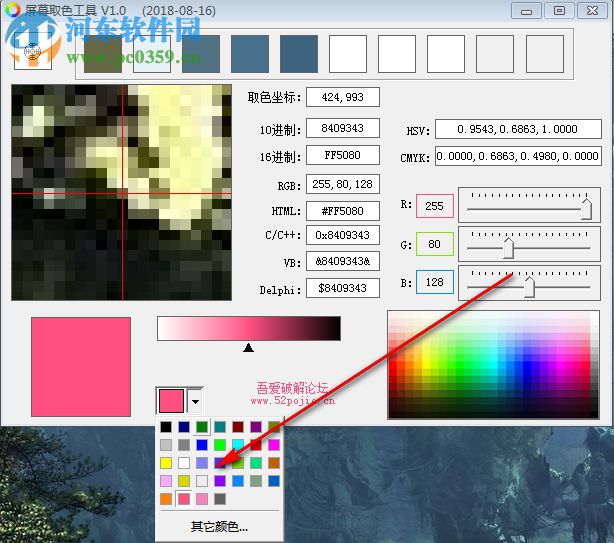Choose the pure blue swatch in the popup

[202, 445]
